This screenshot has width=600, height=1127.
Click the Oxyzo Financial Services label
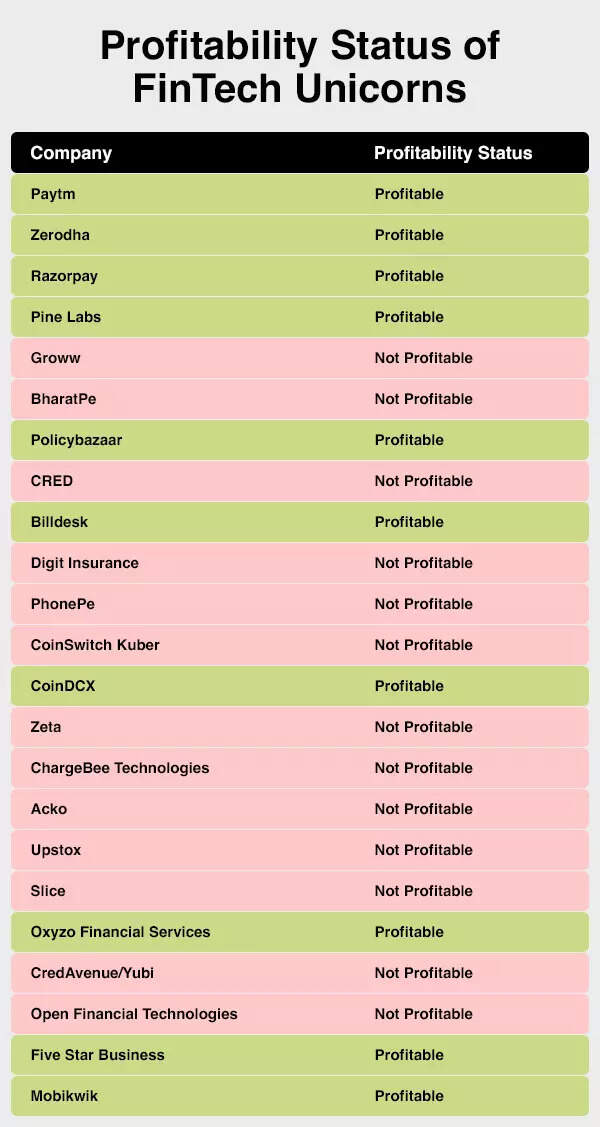121,932
